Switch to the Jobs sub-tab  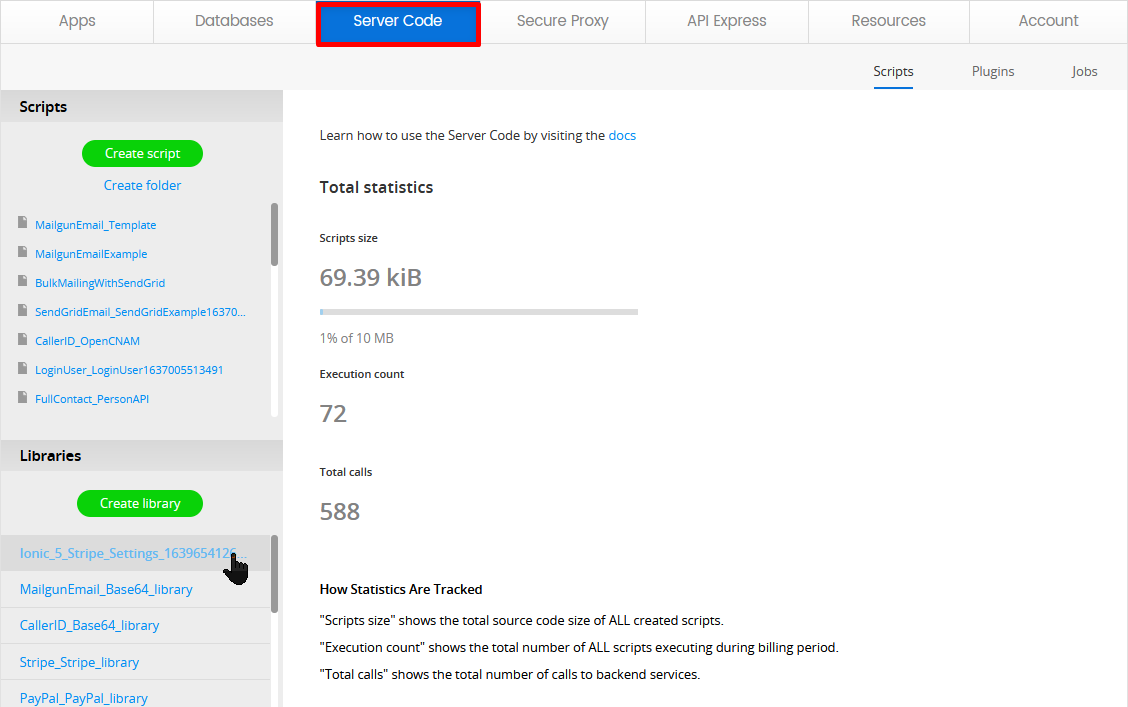tap(1084, 72)
